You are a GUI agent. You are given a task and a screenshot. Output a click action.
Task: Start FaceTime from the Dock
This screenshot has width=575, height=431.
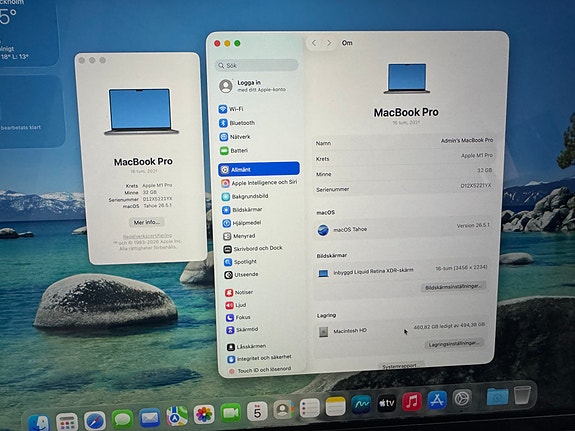tap(231, 413)
